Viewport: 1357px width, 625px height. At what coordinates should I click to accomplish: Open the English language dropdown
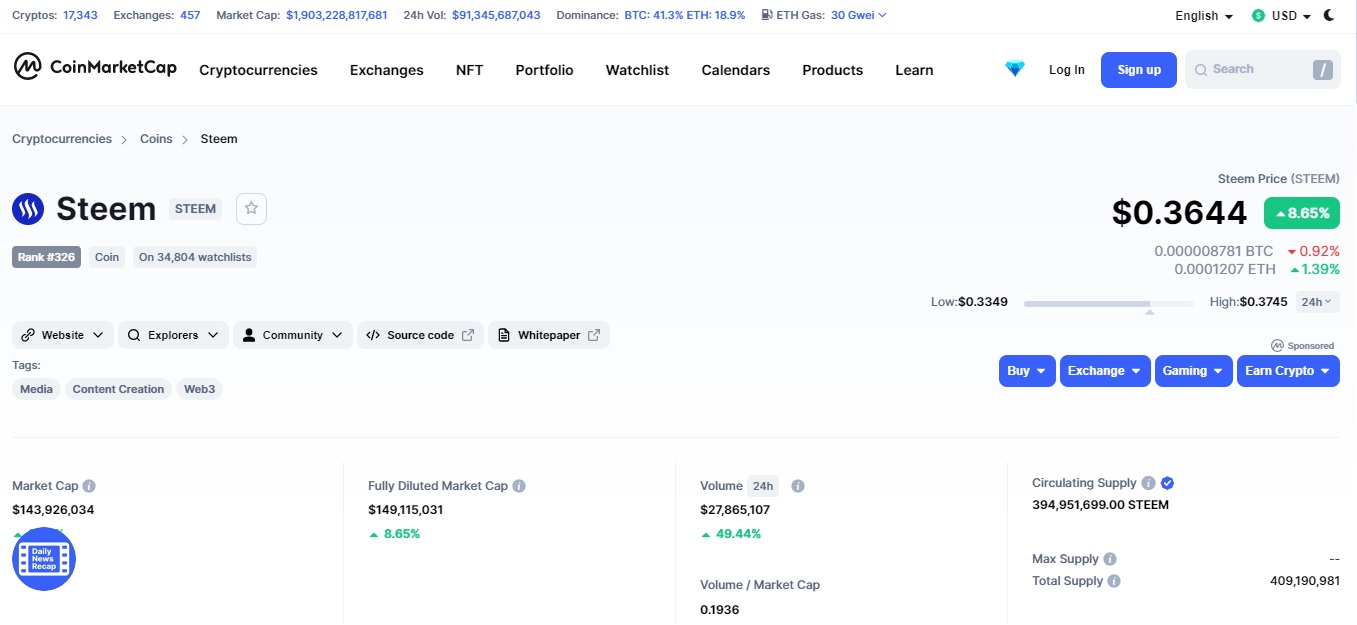point(1203,16)
